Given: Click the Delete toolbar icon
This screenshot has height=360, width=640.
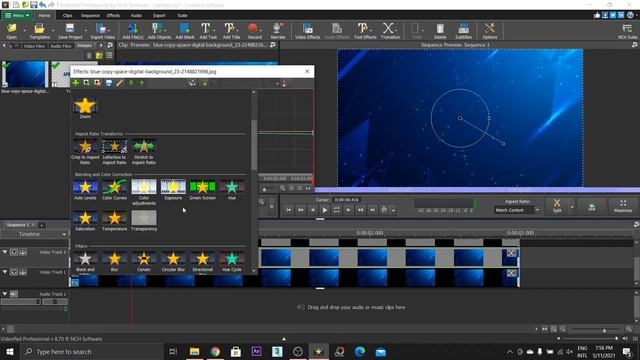Looking at the screenshot, I should (440, 31).
